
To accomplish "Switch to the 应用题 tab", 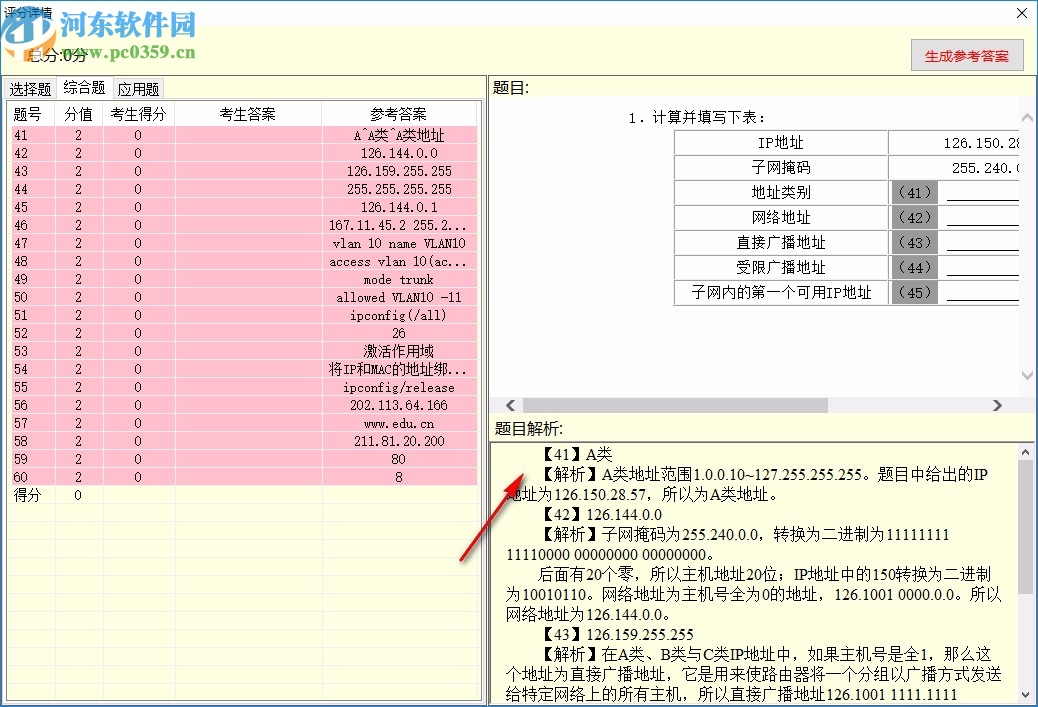I will point(138,89).
